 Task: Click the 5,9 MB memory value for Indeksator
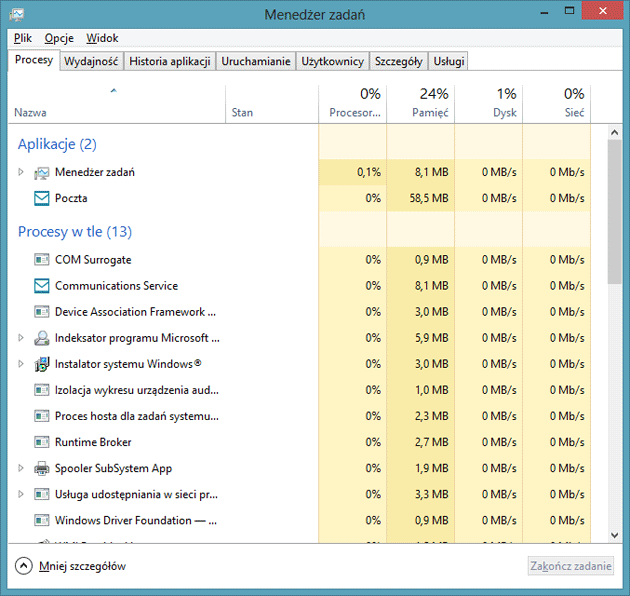[432, 338]
